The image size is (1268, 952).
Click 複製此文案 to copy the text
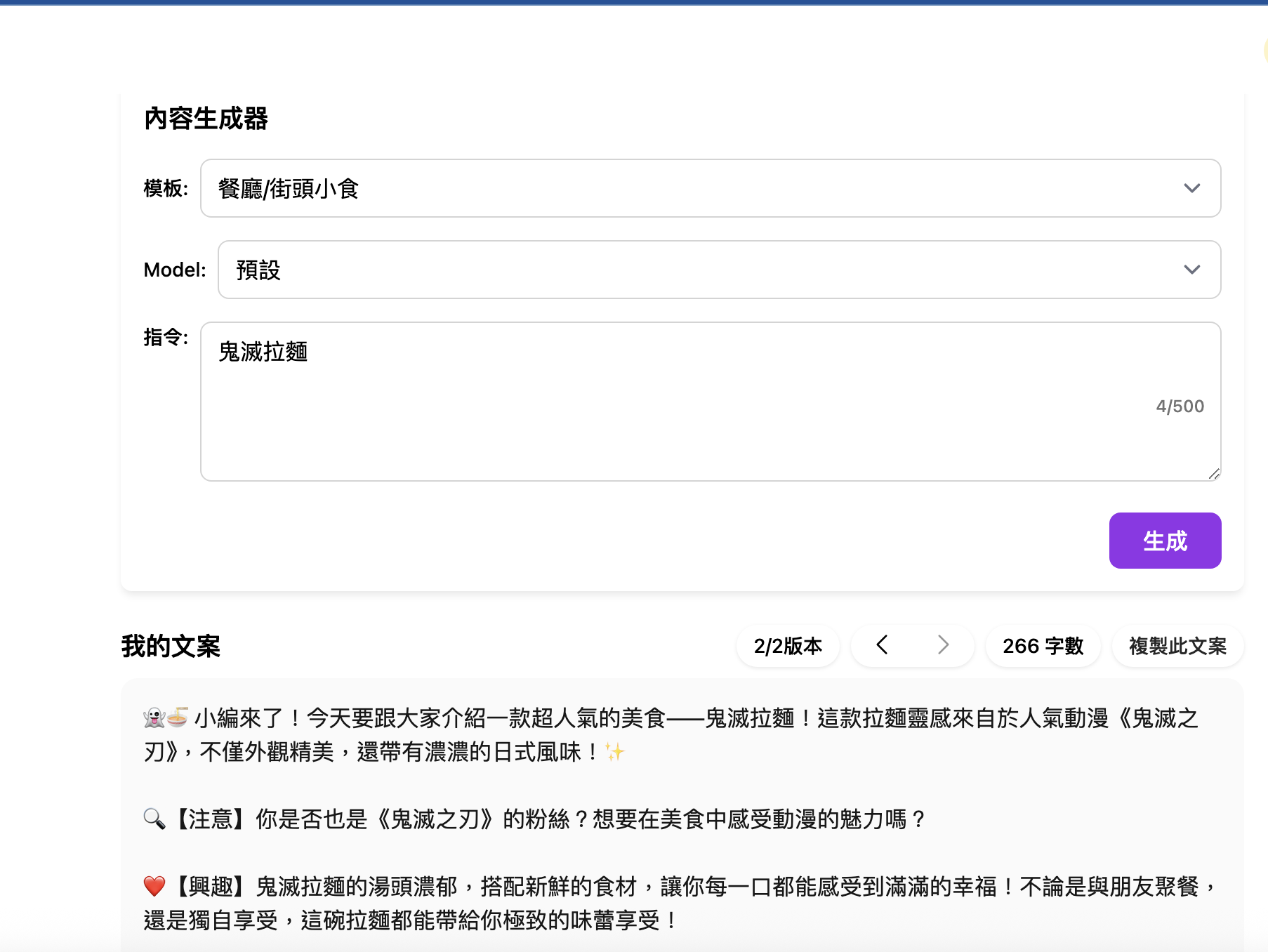tap(1177, 646)
